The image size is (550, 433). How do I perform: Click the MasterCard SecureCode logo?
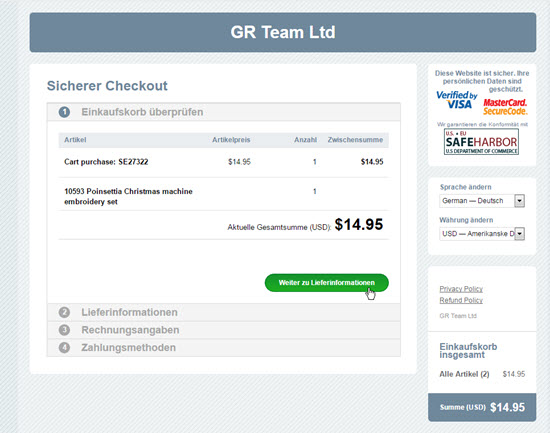pos(505,107)
